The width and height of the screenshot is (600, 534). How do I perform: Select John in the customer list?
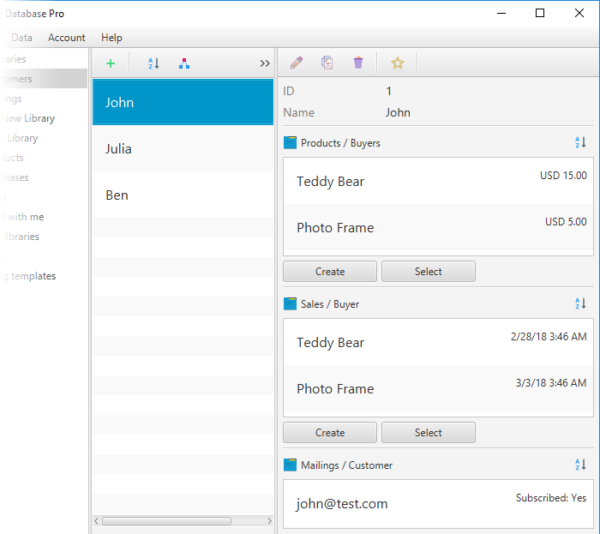[x=183, y=102]
